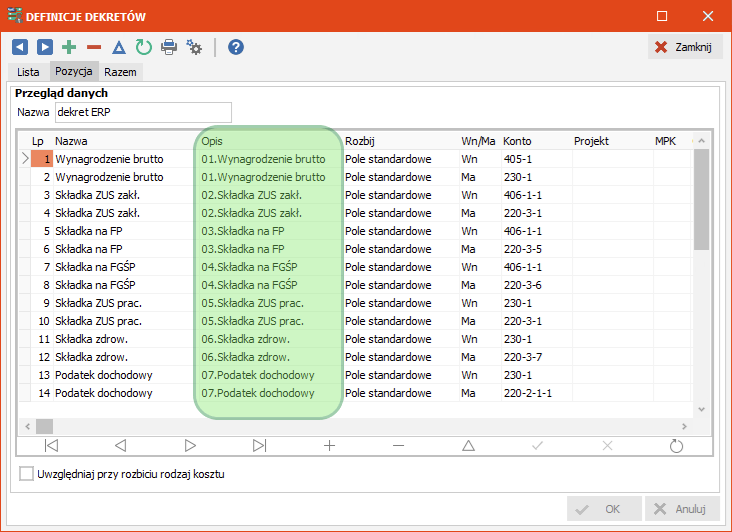The height and width of the screenshot is (532, 732).
Task: Select account cell 220-3-5
Action: click(x=537, y=249)
